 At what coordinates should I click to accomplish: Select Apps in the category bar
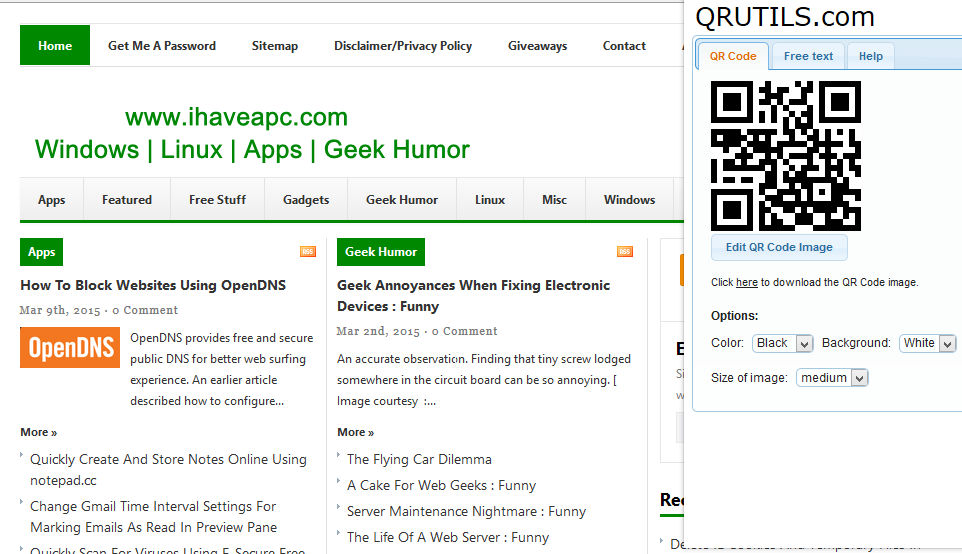(52, 199)
